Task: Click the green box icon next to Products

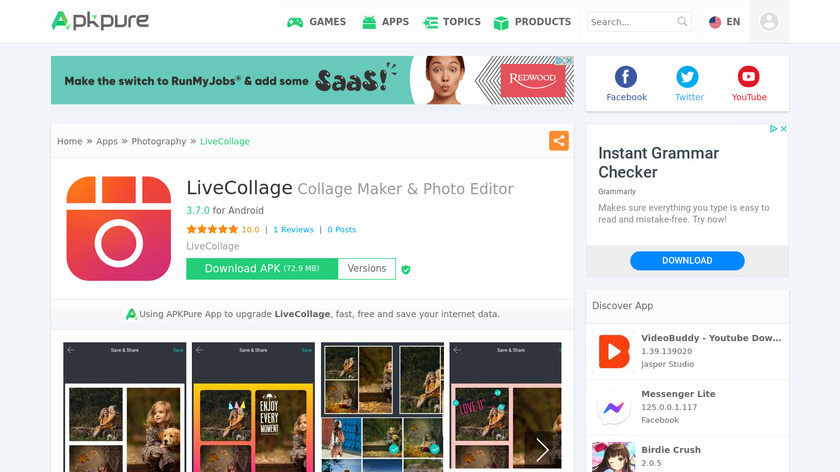Action: click(x=501, y=23)
